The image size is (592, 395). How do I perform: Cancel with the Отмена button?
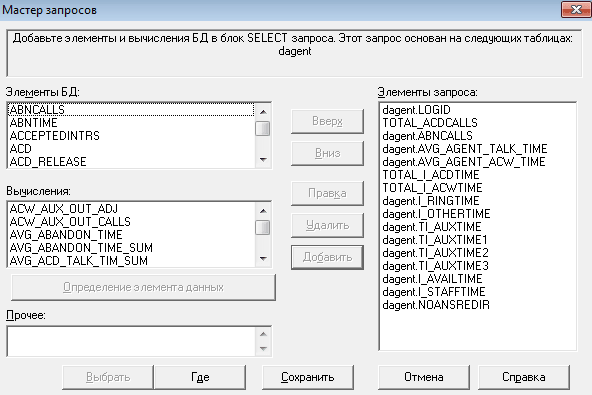pos(424,377)
